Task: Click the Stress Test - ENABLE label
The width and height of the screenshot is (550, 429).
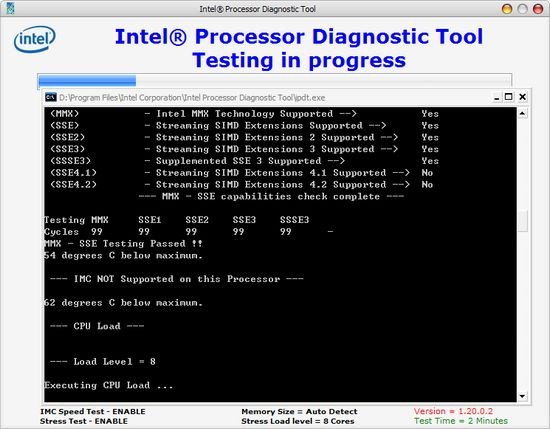Action: [83, 421]
